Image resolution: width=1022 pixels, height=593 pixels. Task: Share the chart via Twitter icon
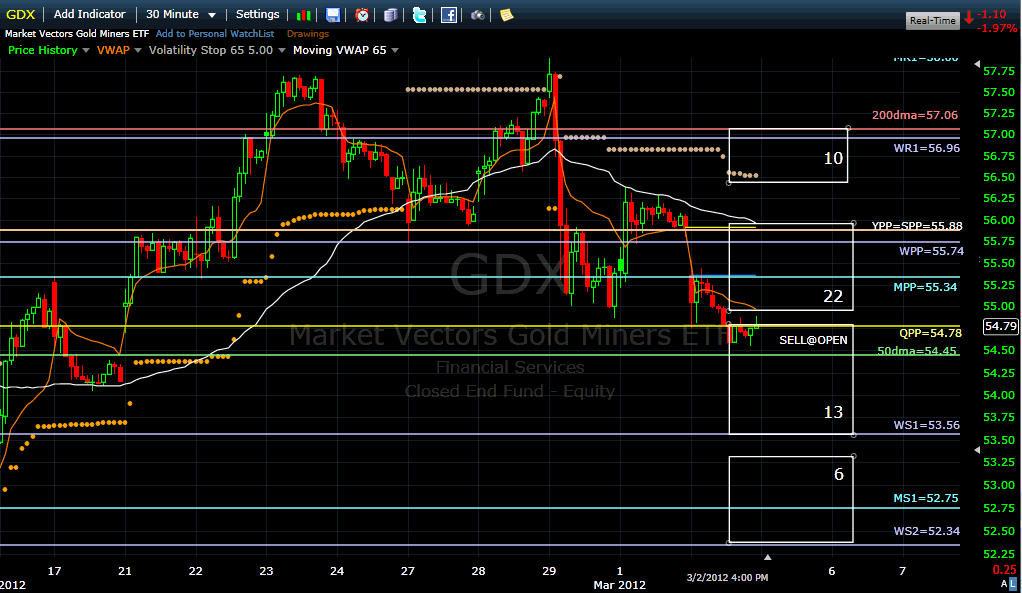[x=419, y=15]
